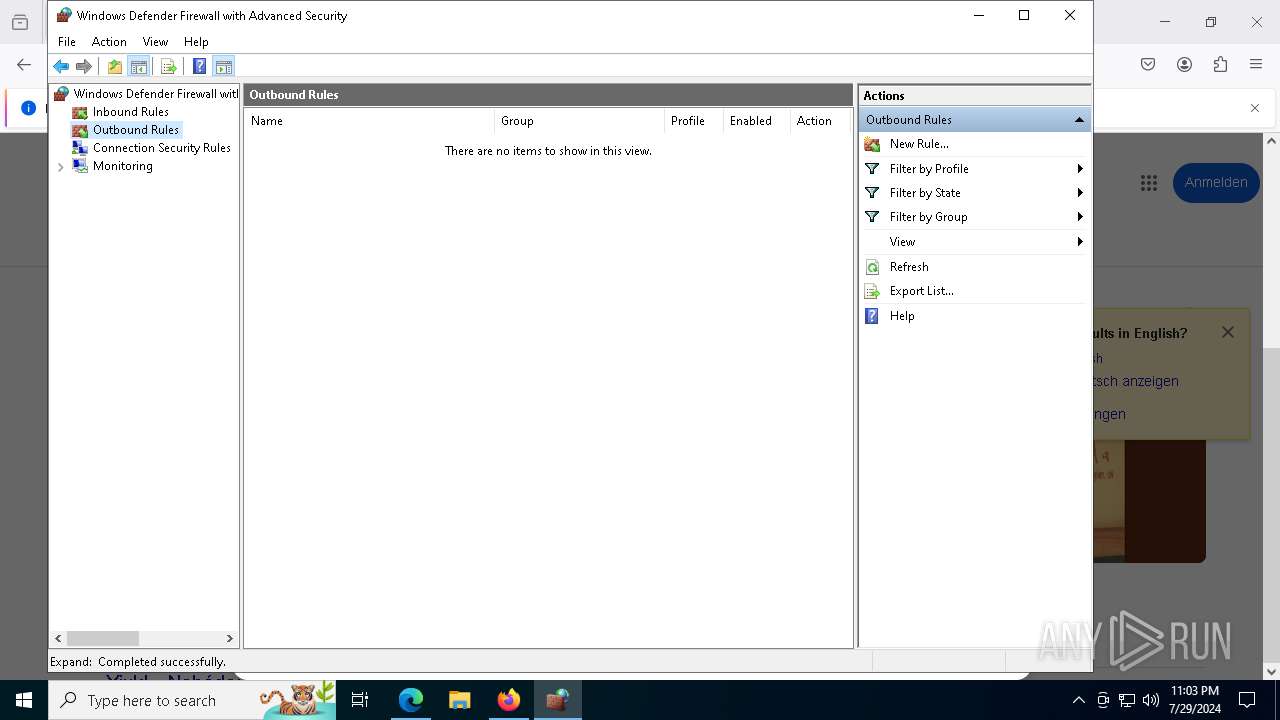Click Filter by Group action

tap(928, 217)
